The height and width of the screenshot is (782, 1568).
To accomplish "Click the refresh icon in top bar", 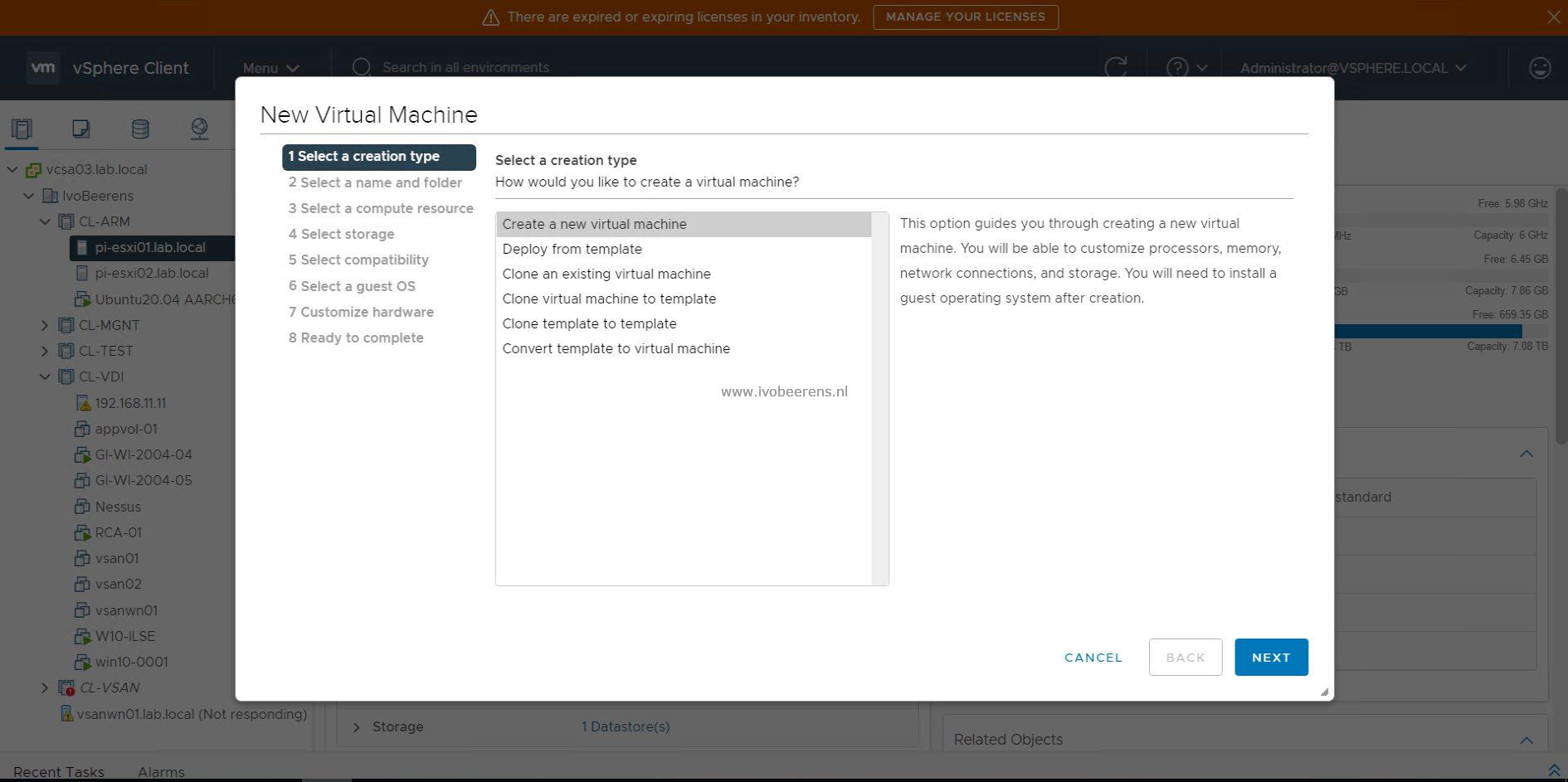I will (1116, 67).
